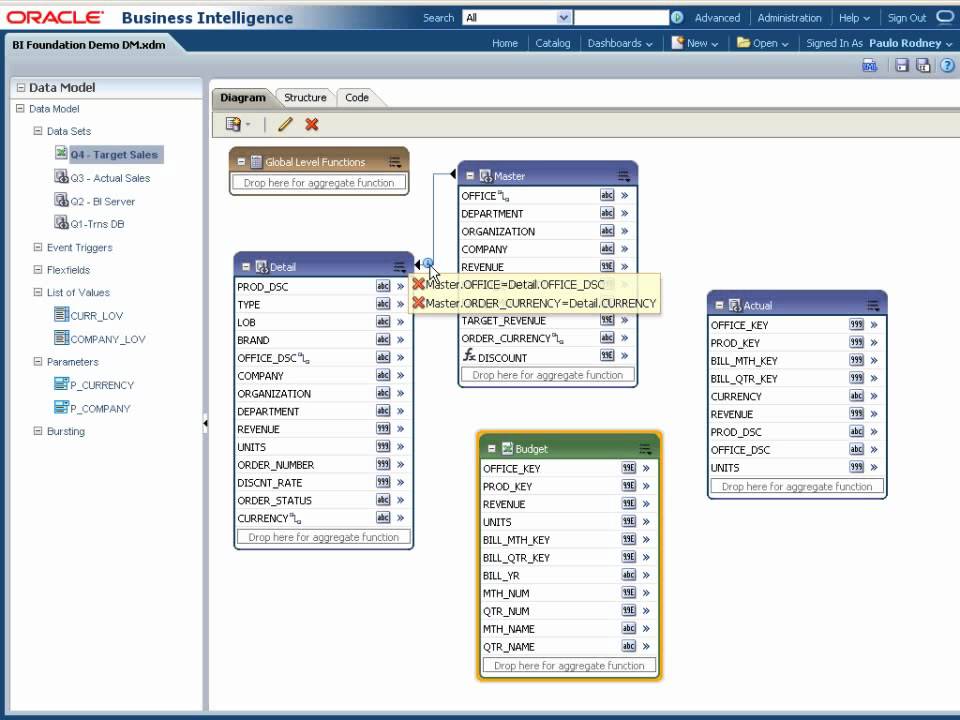Open the New dropdown menu
Viewport: 960px width, 720px height.
695,43
